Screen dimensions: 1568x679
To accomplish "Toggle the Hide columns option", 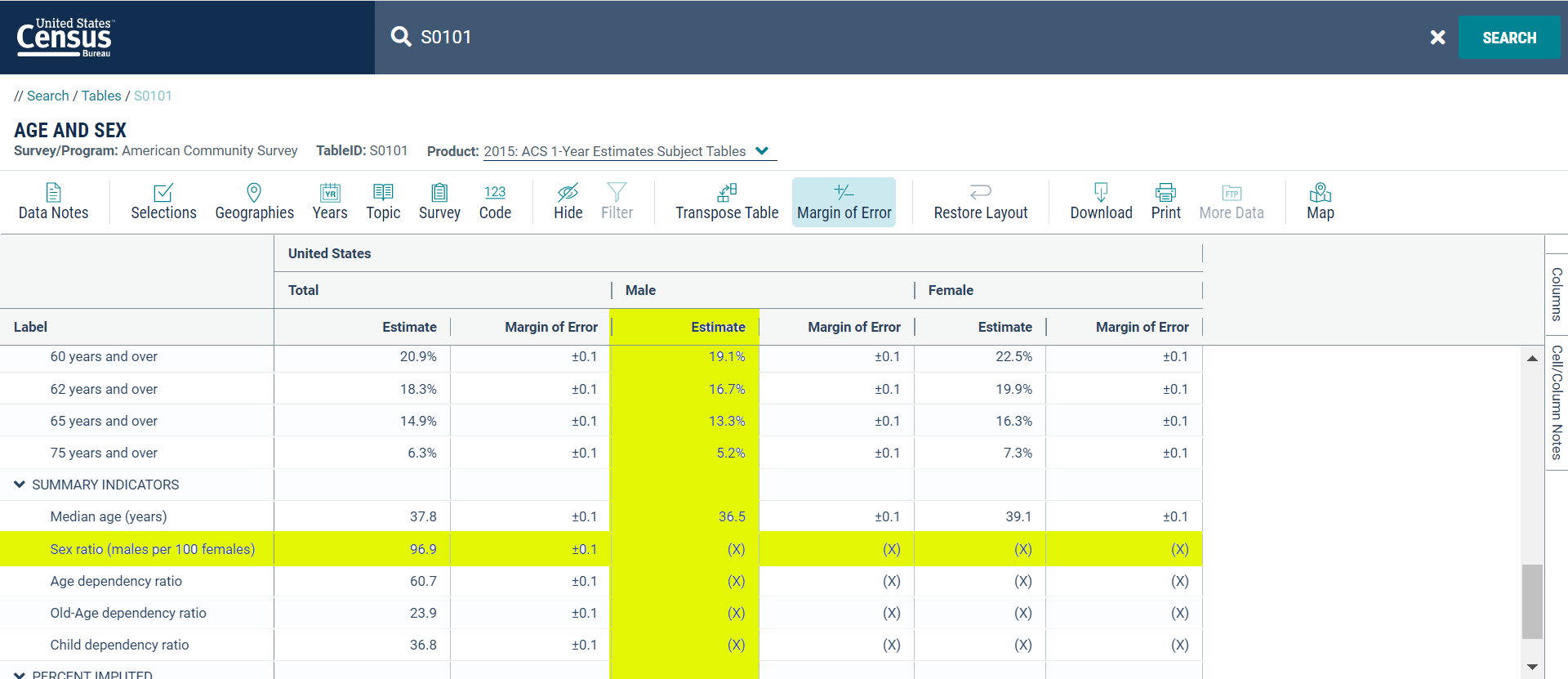I will [568, 202].
